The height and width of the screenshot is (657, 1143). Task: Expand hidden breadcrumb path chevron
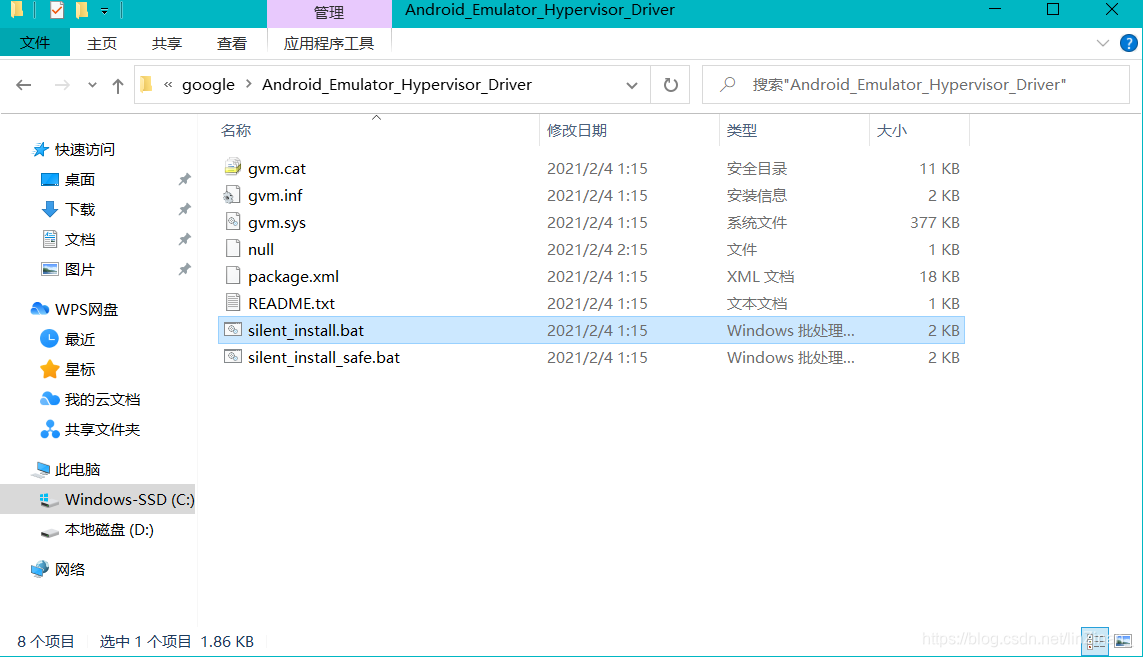point(168,85)
